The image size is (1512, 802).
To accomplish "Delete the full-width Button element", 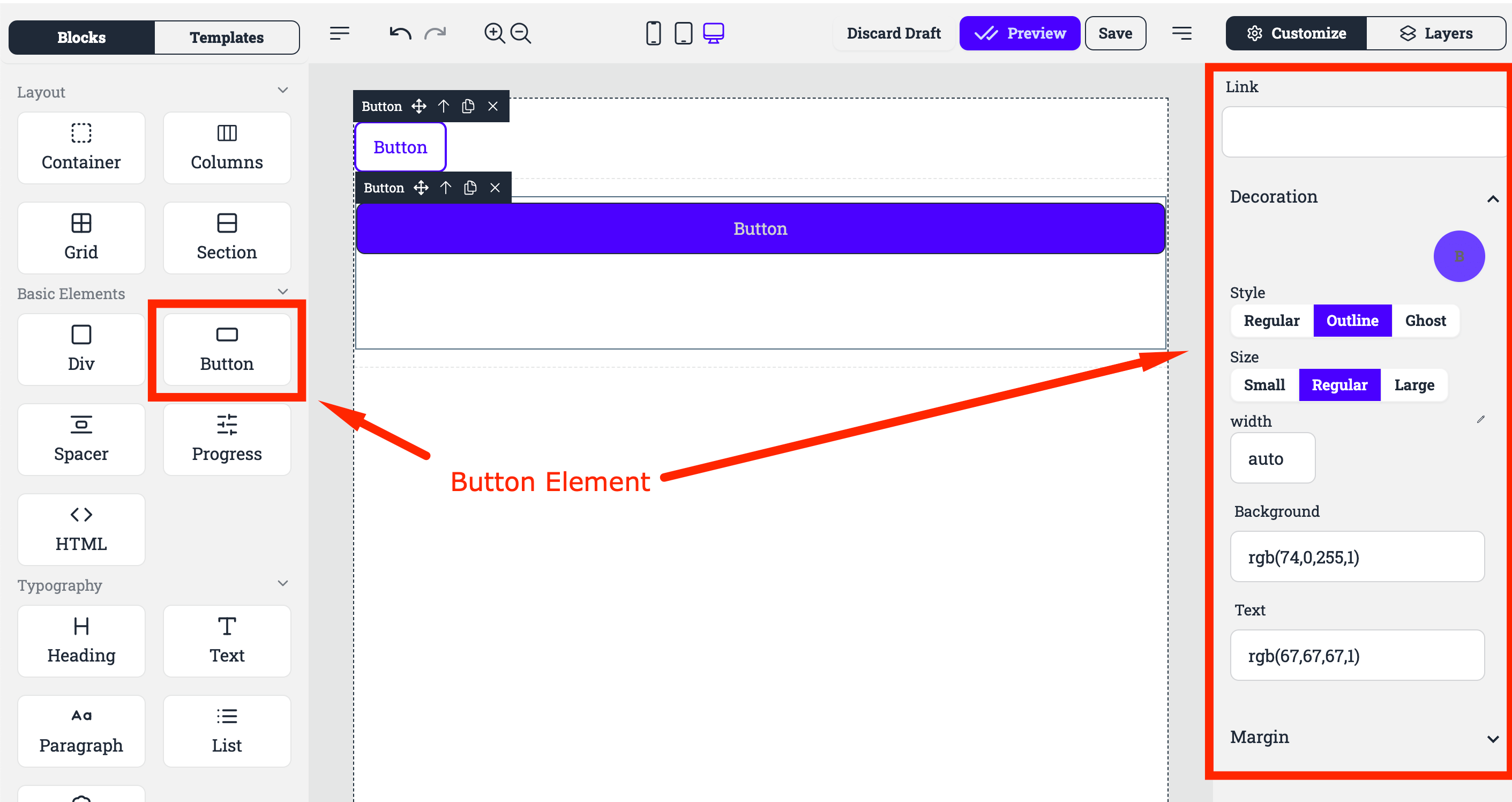I will click(x=496, y=188).
